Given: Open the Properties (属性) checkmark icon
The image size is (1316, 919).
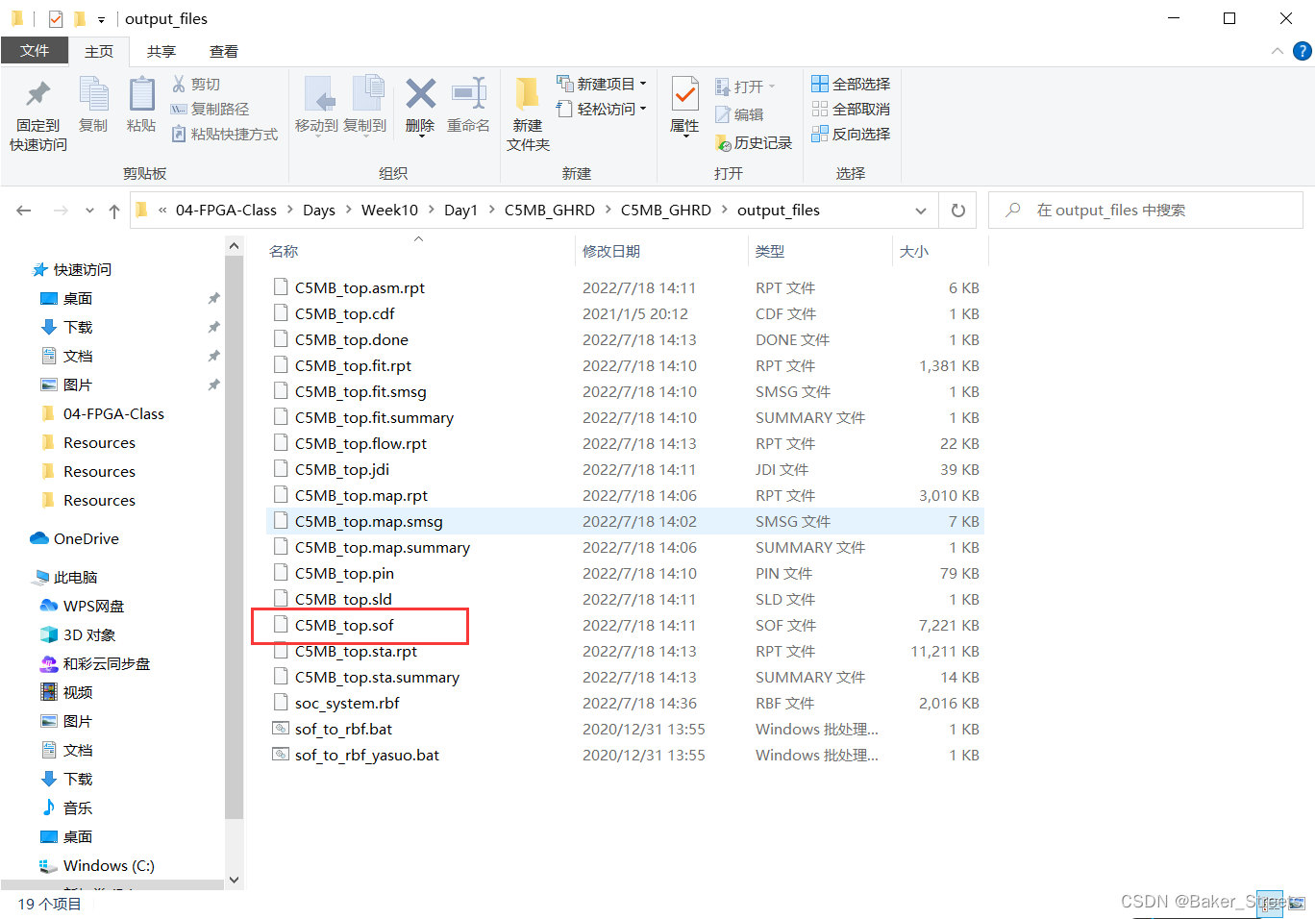Looking at the screenshot, I should (684, 94).
